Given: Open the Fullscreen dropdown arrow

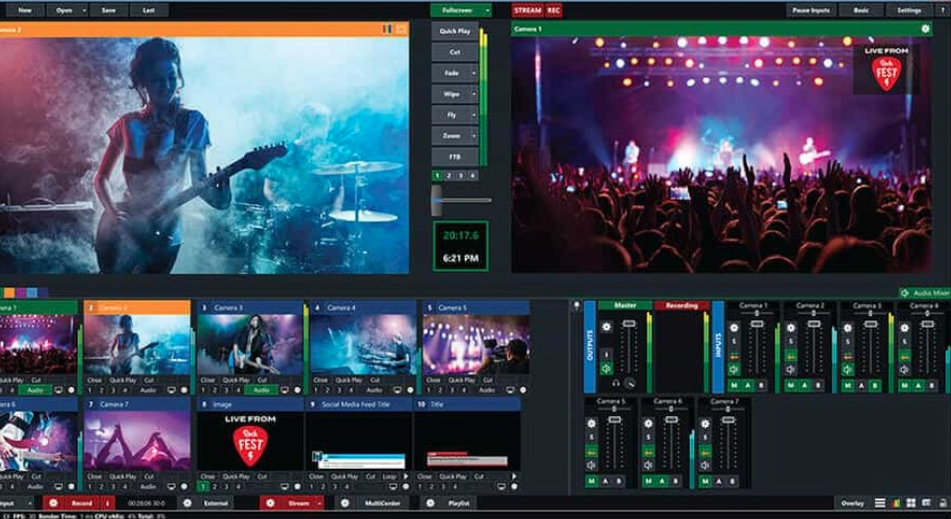Looking at the screenshot, I should coord(487,10).
